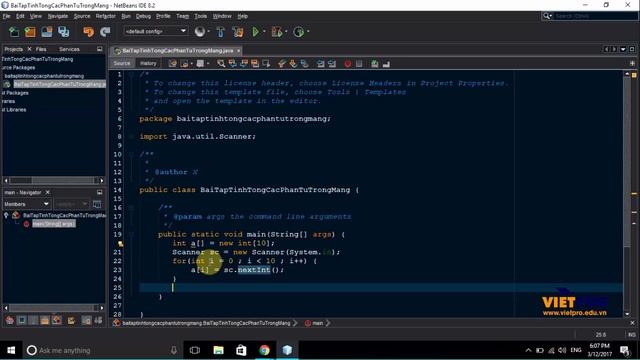The height and width of the screenshot is (360, 640).
Task: Click the hint lightbulb at line 20
Action: tap(121, 244)
